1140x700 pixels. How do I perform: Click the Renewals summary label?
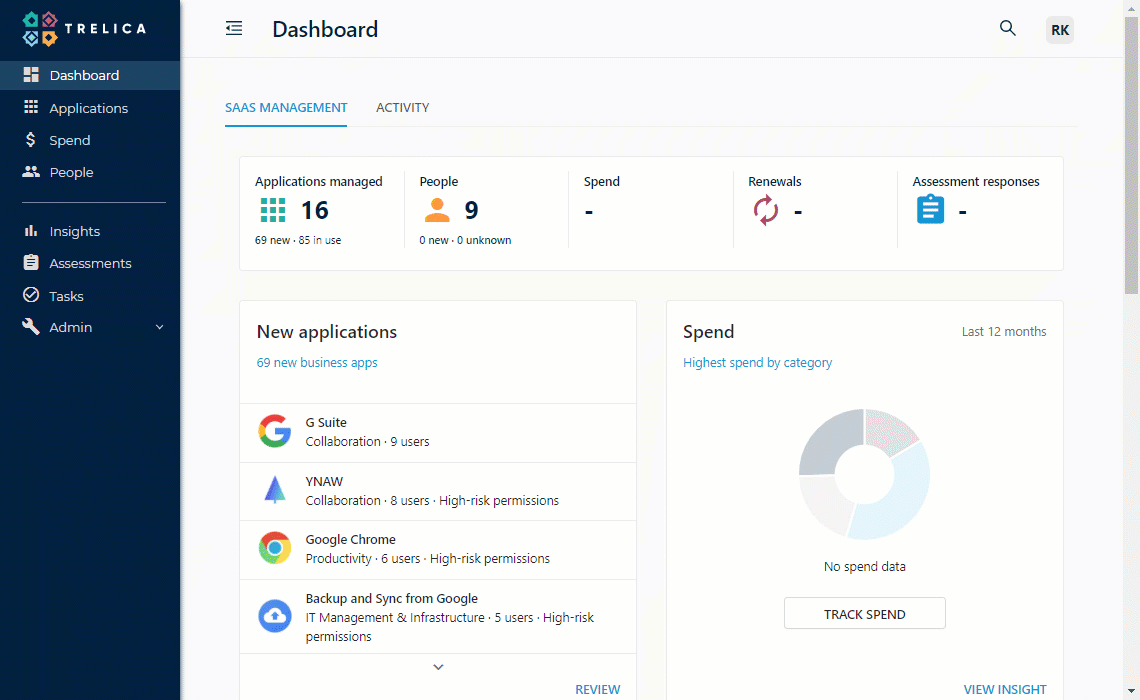coord(774,181)
